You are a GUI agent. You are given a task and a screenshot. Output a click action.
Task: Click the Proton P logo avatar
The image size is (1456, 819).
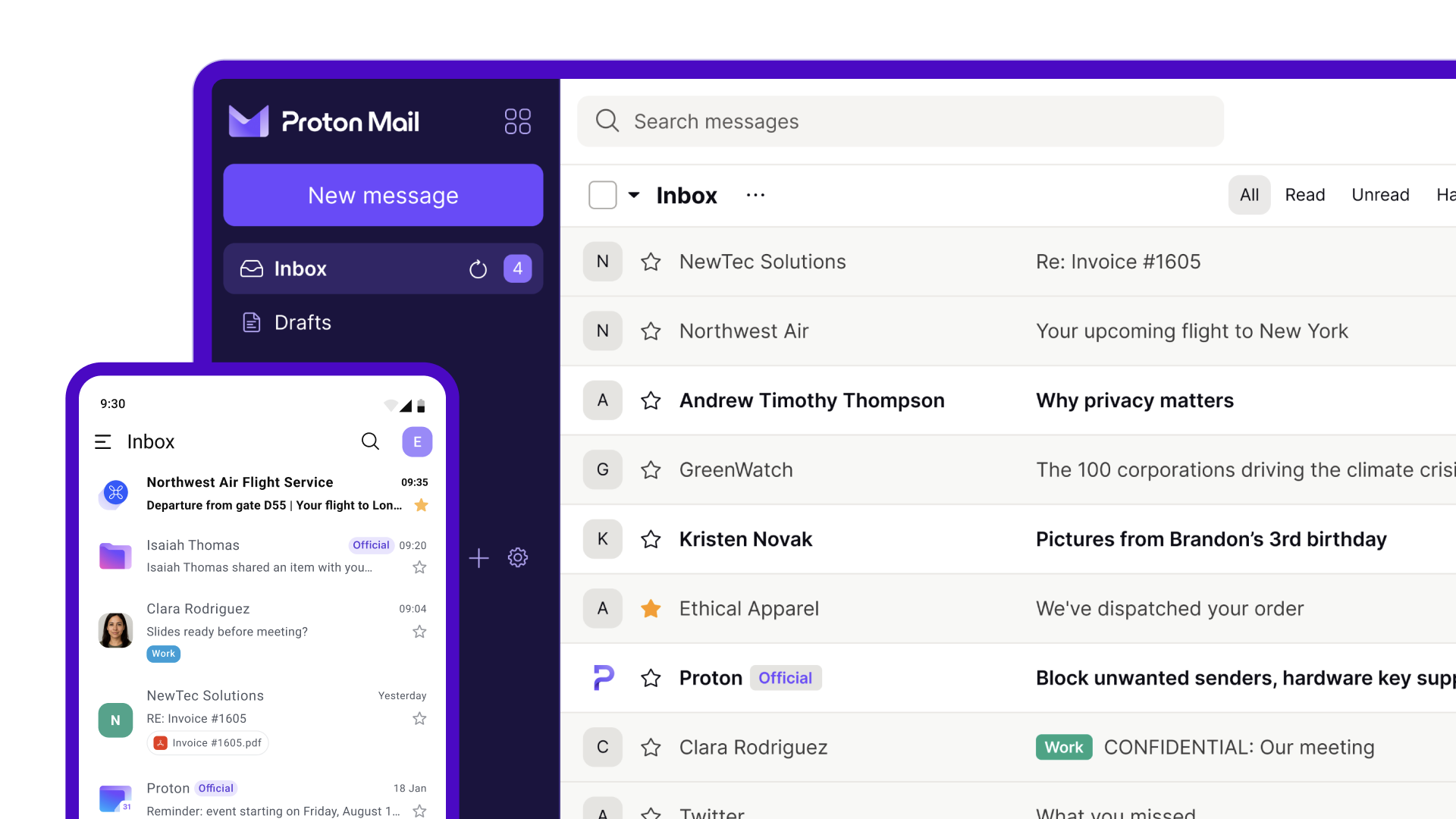(603, 678)
